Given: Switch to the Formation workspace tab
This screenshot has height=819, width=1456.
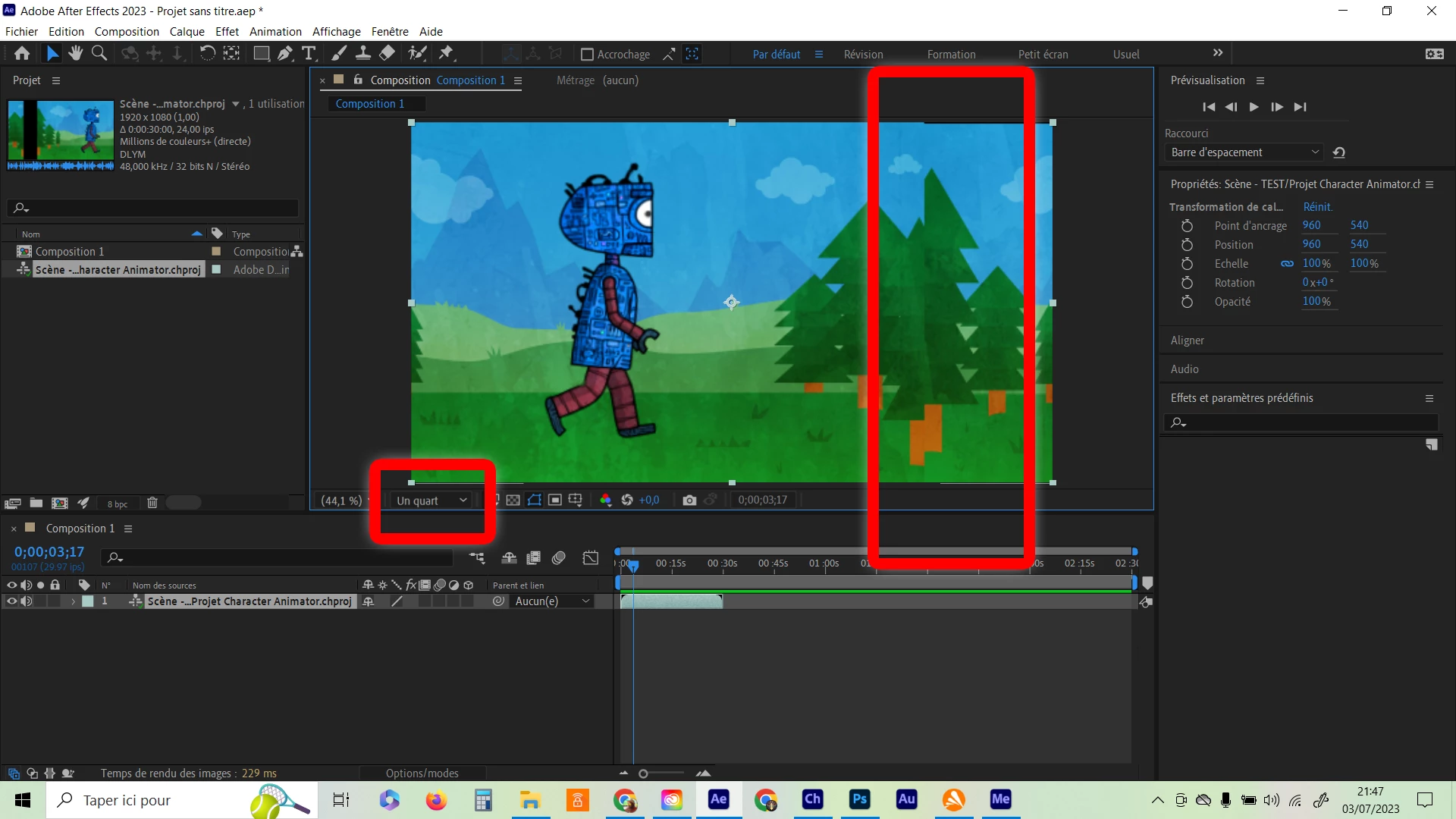Looking at the screenshot, I should [x=951, y=55].
